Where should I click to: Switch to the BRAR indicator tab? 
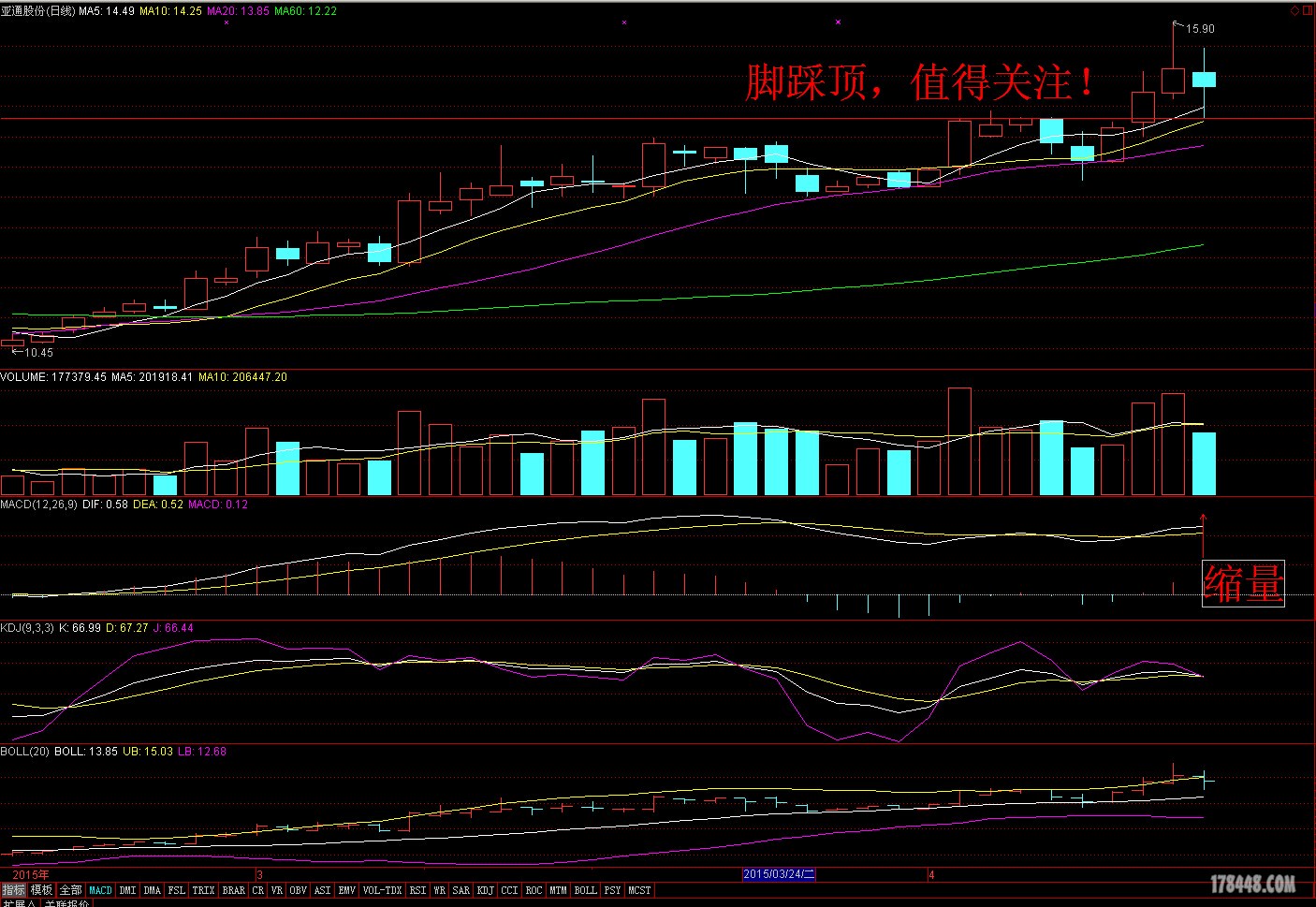(x=233, y=890)
